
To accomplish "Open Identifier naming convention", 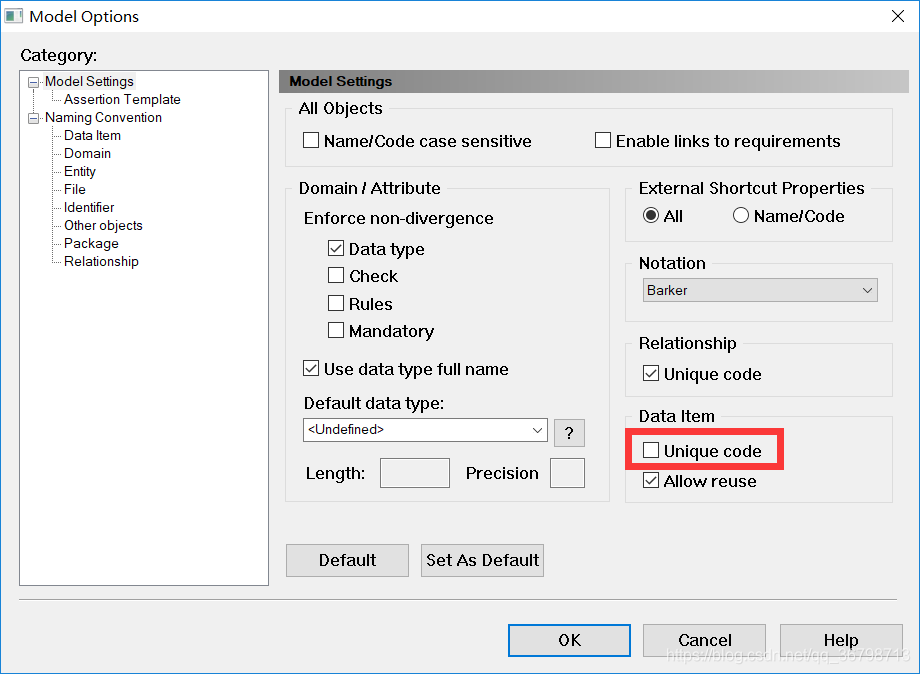I will click(x=89, y=208).
